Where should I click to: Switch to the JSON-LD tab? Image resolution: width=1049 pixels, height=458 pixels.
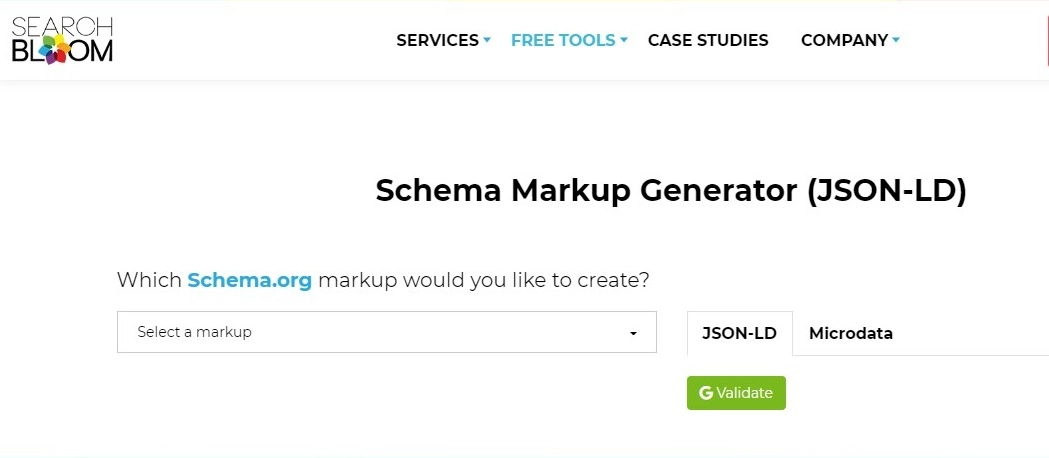click(739, 333)
